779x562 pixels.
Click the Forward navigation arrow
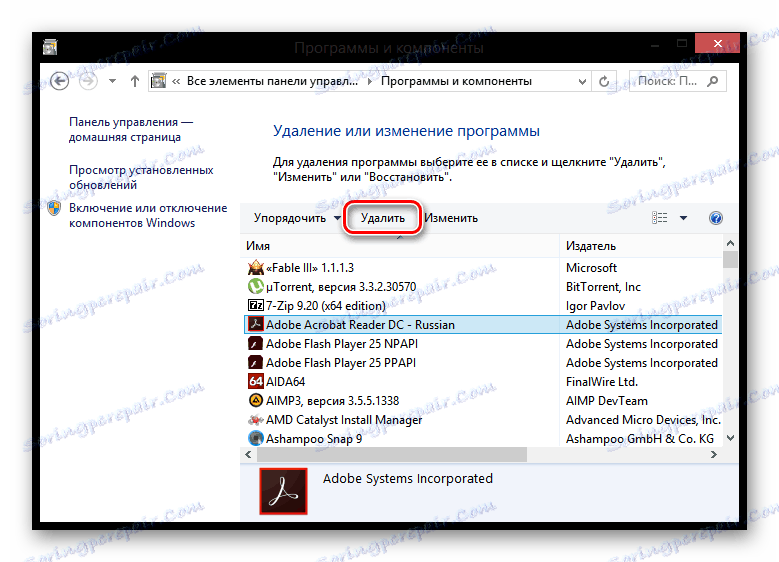pyautogui.click(x=88, y=81)
